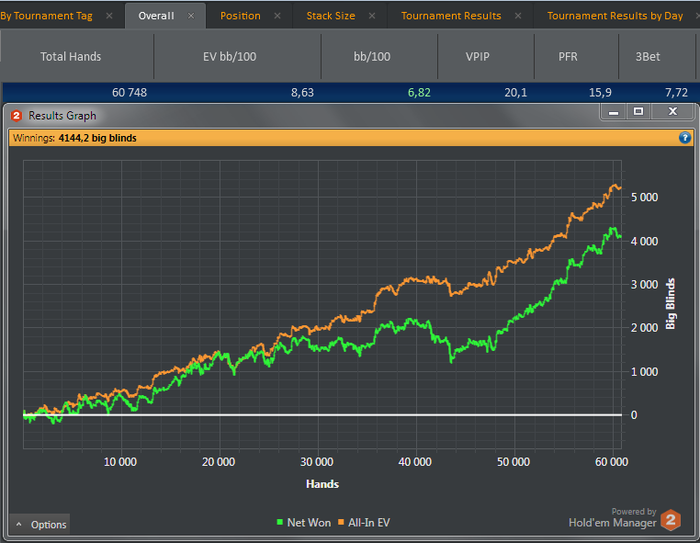
Task: Switch to By Tournament Tag tab
Action: 46,16
